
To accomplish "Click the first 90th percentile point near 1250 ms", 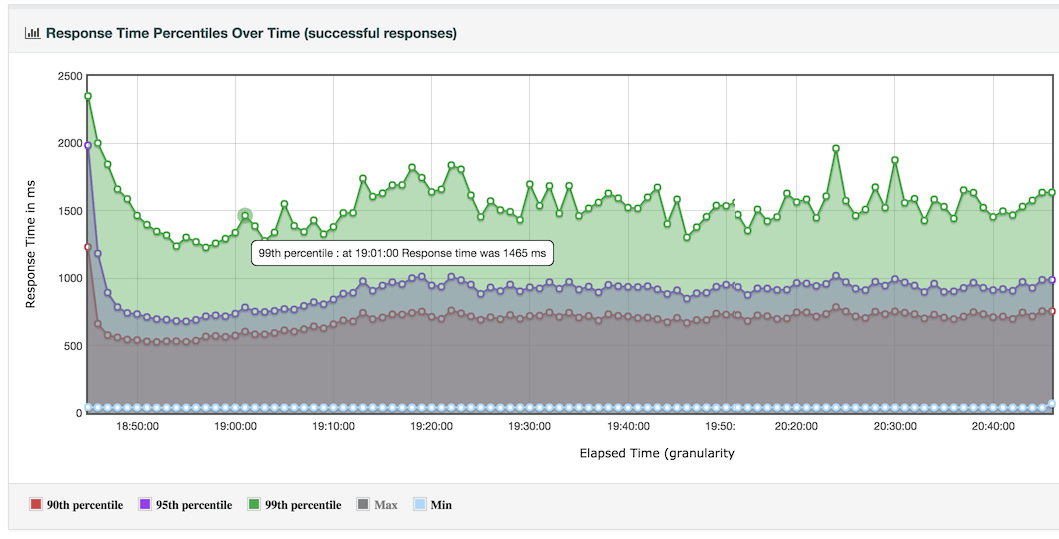I will click(x=88, y=246).
